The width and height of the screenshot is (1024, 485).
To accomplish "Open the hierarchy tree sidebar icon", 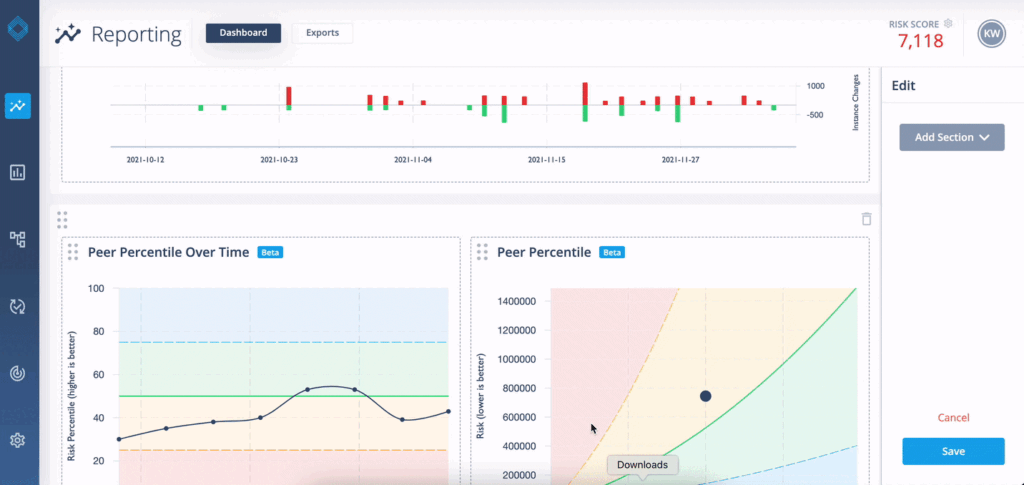I will [x=18, y=239].
